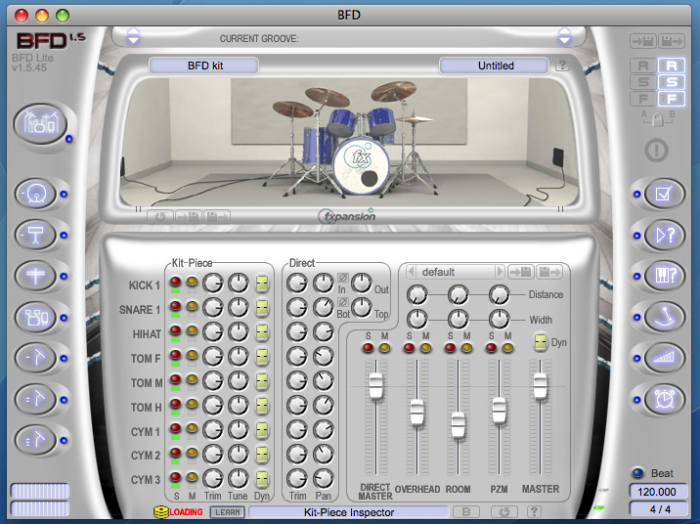Click the Room fader handle
Image resolution: width=700 pixels, height=524 pixels.
pos(458,425)
